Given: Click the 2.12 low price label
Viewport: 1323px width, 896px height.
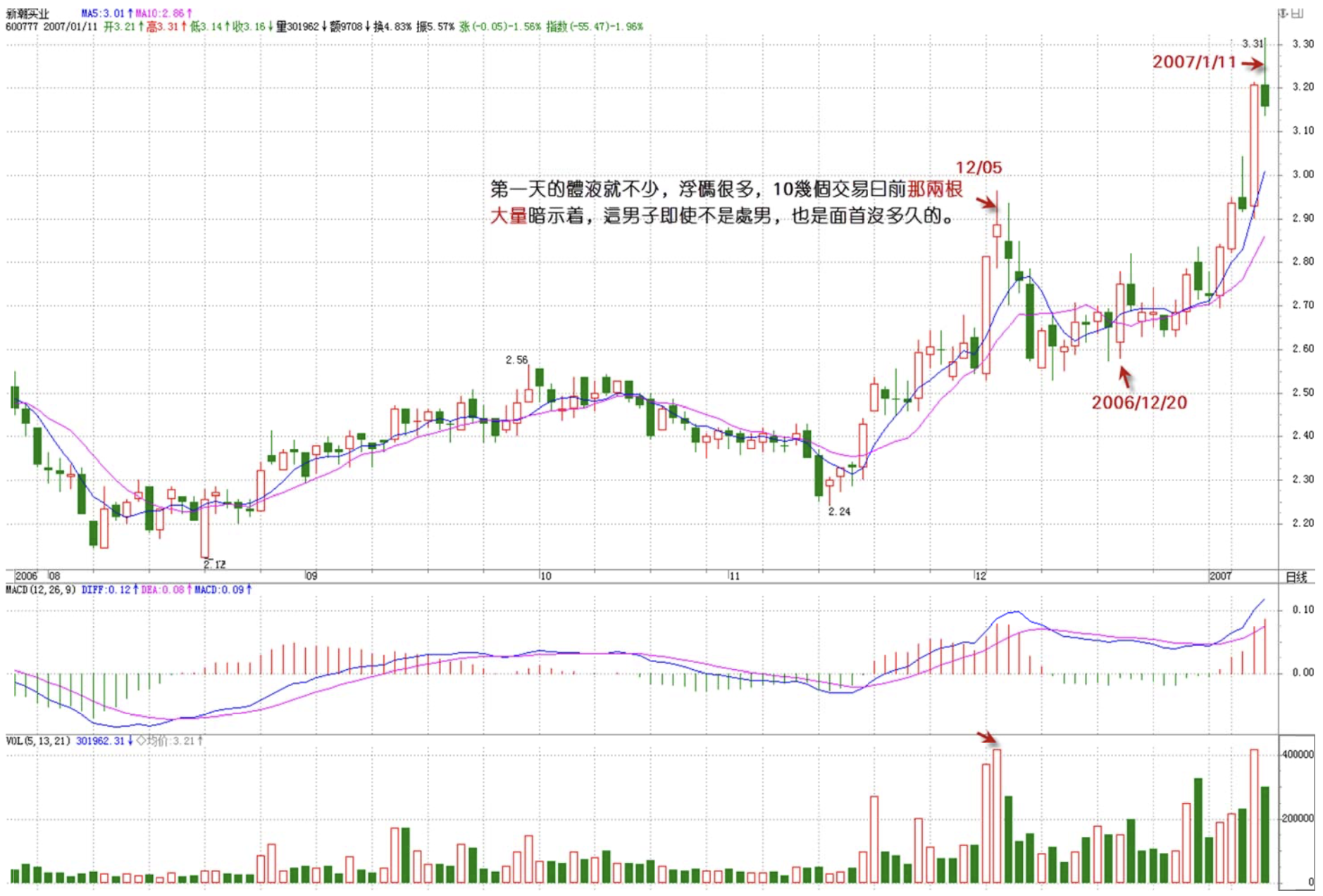Looking at the screenshot, I should 214,564.
